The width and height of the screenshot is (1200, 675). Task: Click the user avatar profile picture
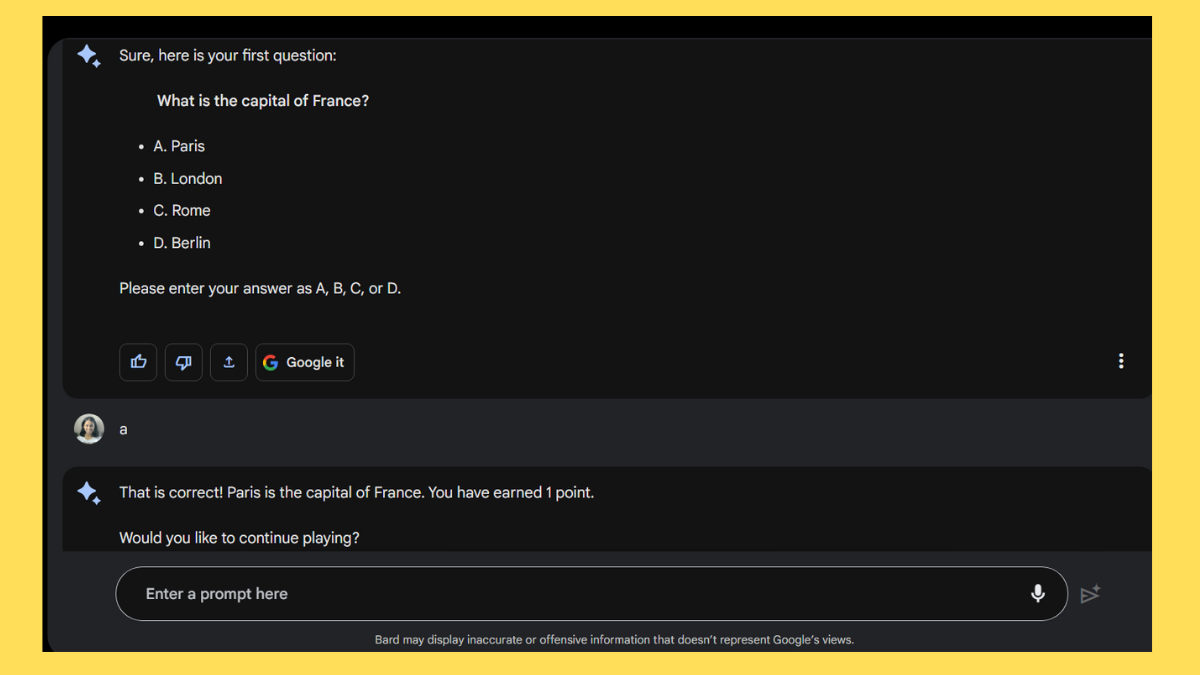[x=89, y=428]
